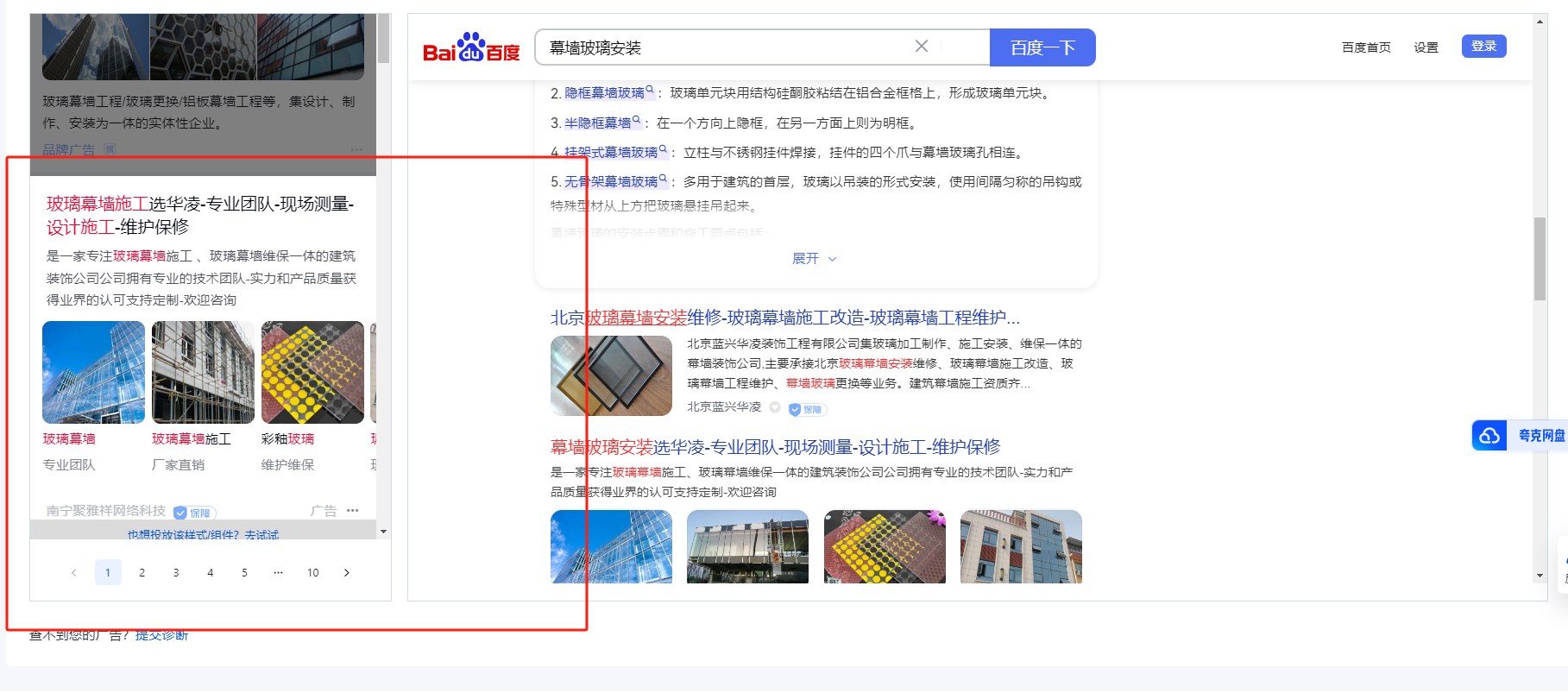This screenshot has height=693, width=1568.
Task: Click the 厂家直销 subcaption in the ad
Action: tap(179, 465)
